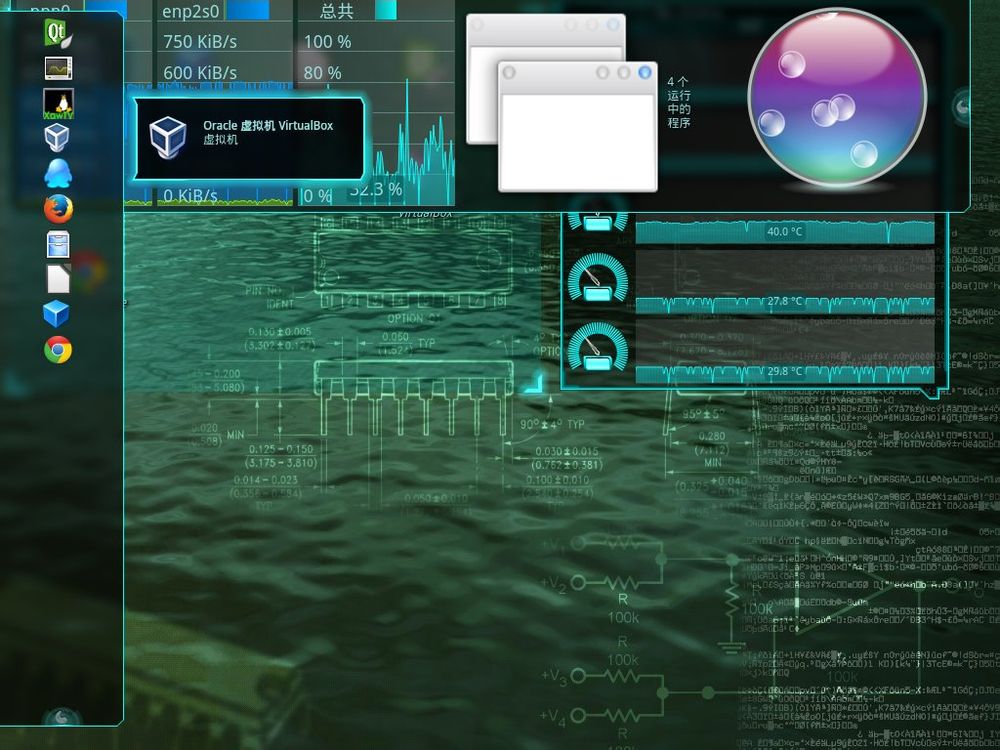
Task: Launch the solid blue cube application
Action: [x=56, y=314]
